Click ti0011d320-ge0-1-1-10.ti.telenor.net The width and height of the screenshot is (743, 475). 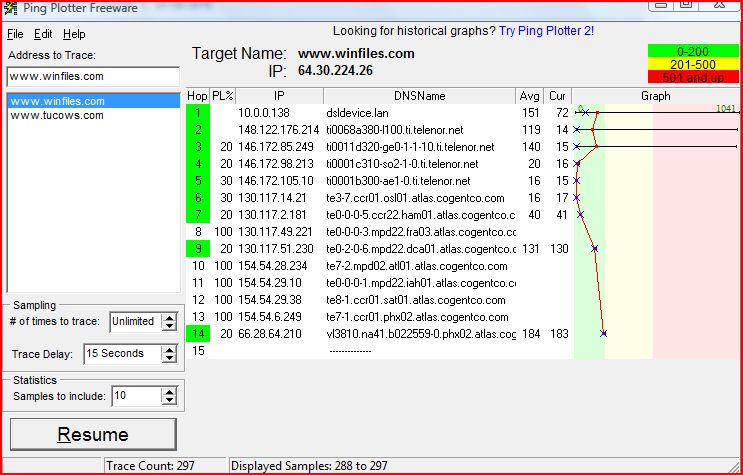(x=410, y=147)
